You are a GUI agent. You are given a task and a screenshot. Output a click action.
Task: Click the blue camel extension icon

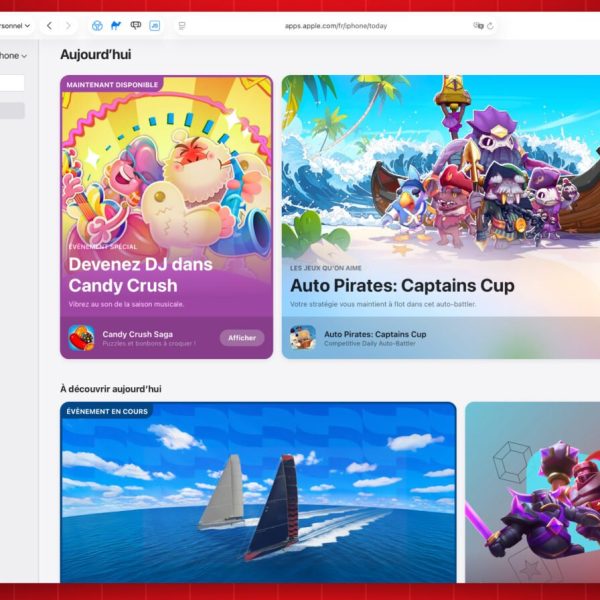click(x=116, y=26)
